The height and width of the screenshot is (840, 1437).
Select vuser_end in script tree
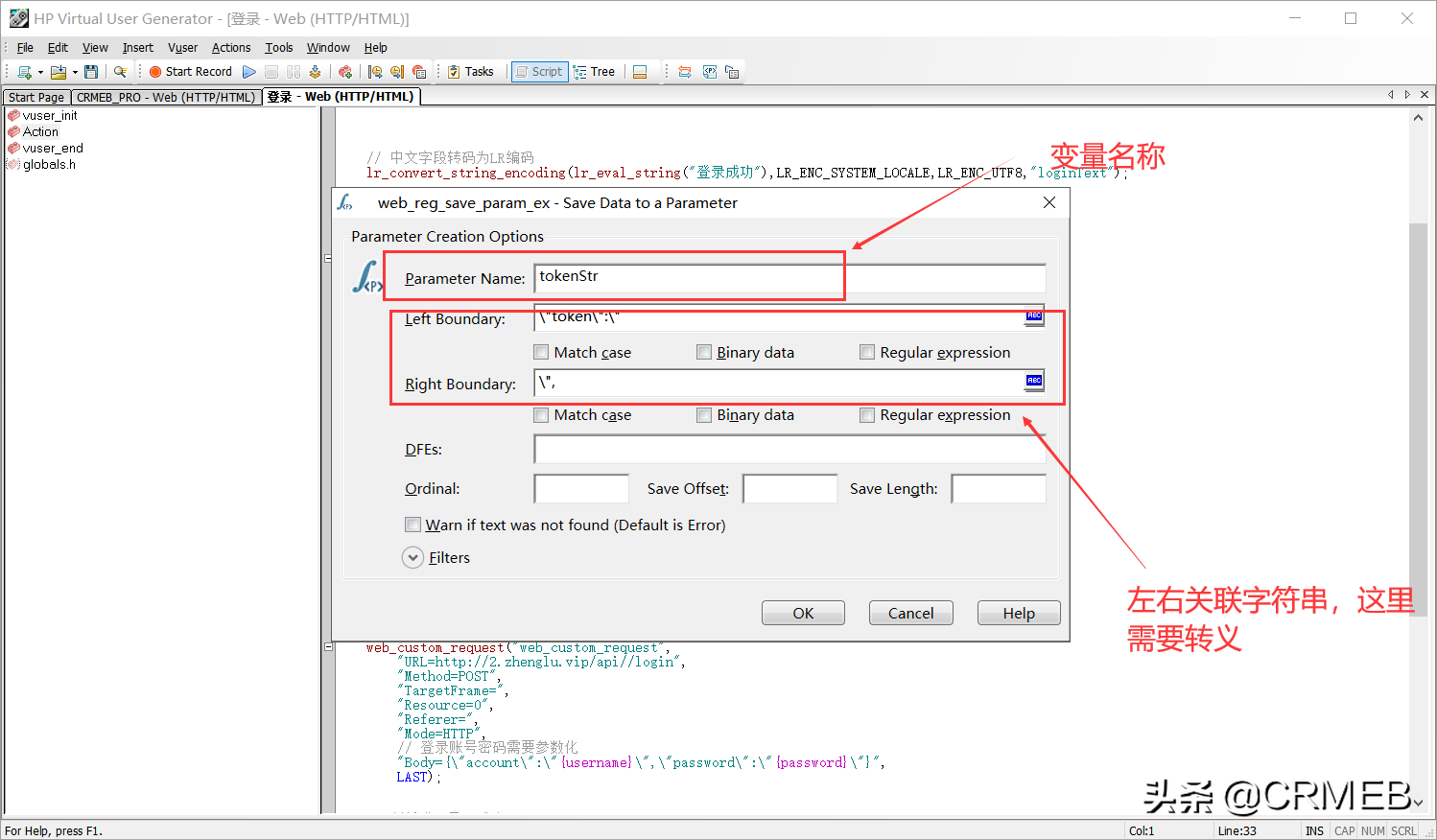click(x=53, y=149)
